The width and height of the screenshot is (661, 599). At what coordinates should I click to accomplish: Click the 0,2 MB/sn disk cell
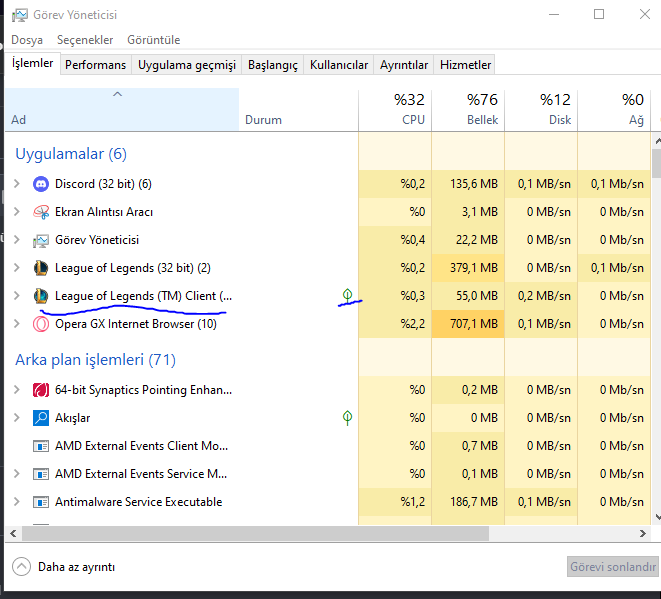tap(541, 296)
